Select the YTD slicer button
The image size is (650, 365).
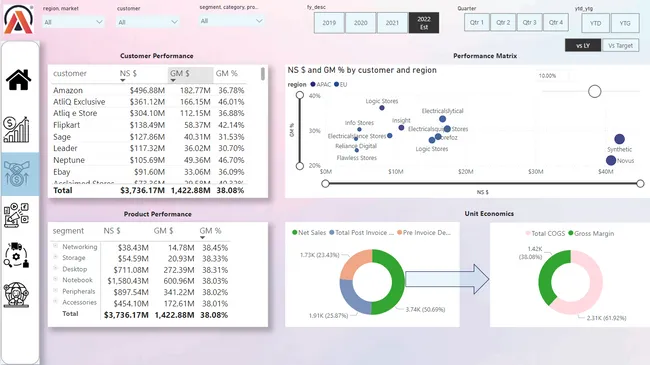click(x=596, y=23)
